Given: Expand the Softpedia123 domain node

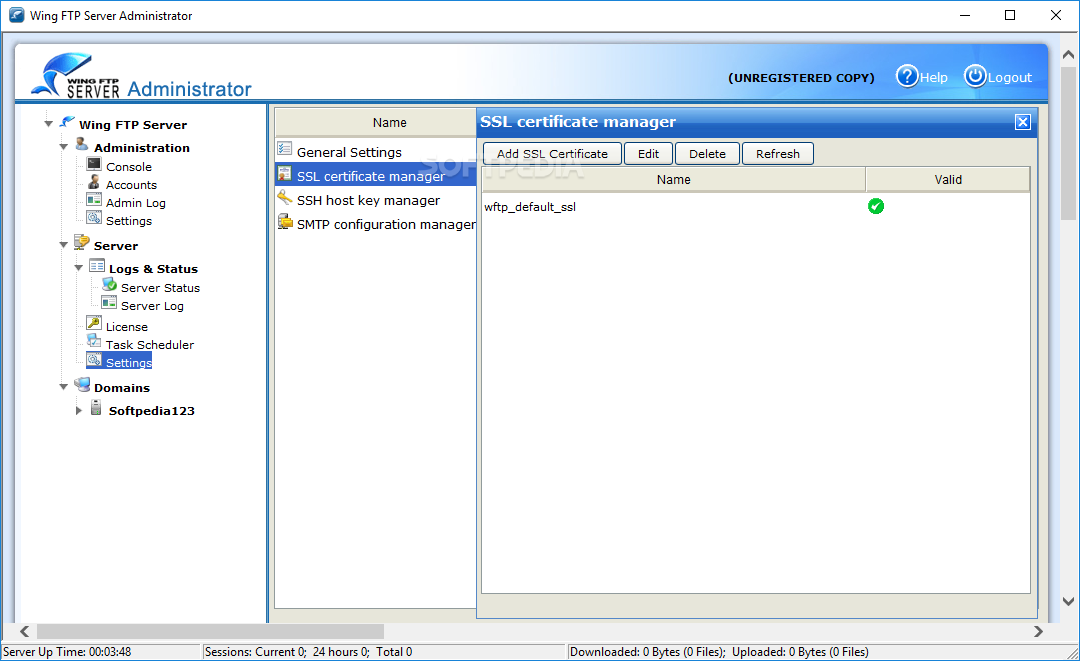Looking at the screenshot, I should pos(79,410).
